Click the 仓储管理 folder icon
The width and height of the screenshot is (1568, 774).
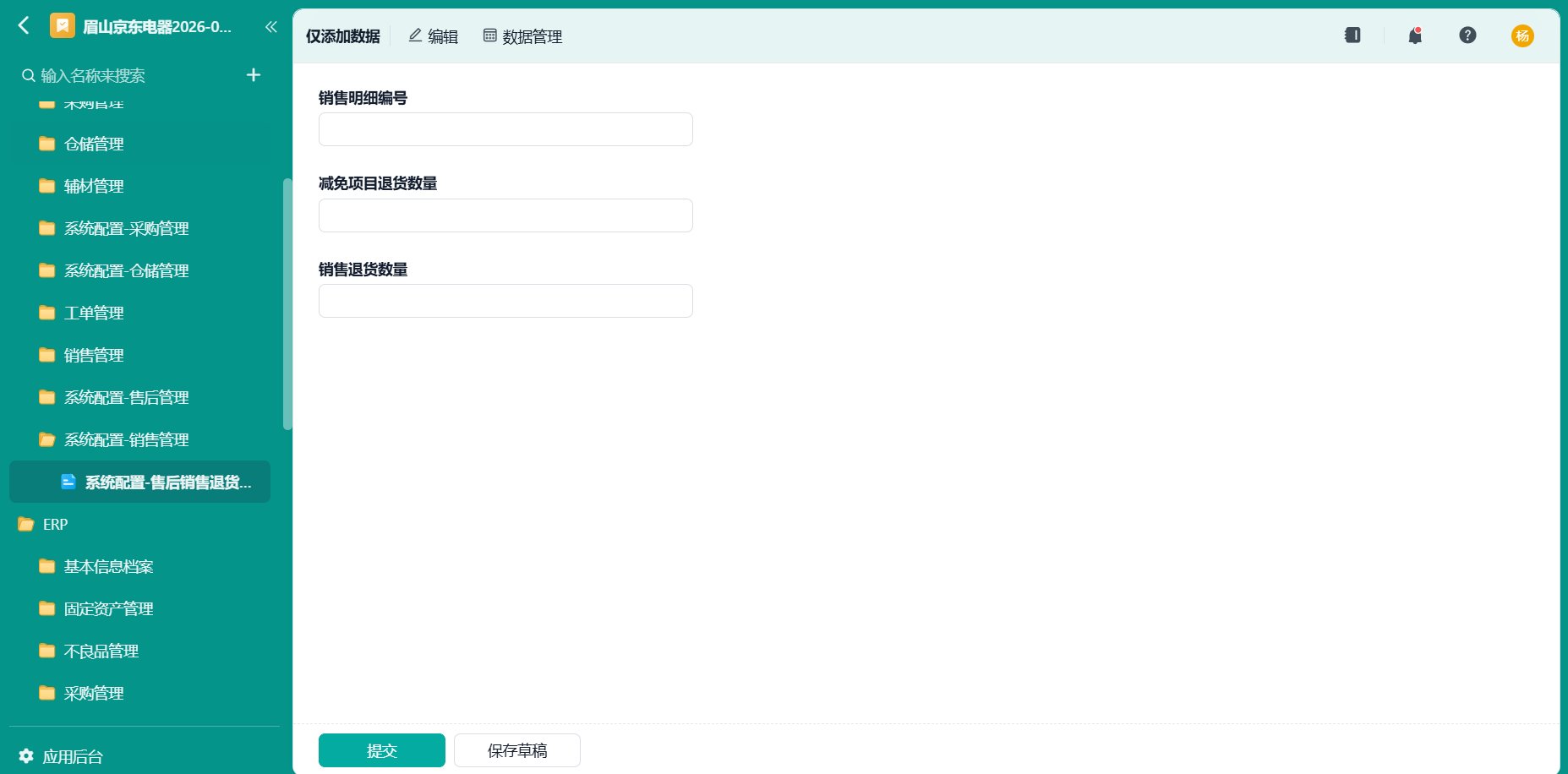47,144
